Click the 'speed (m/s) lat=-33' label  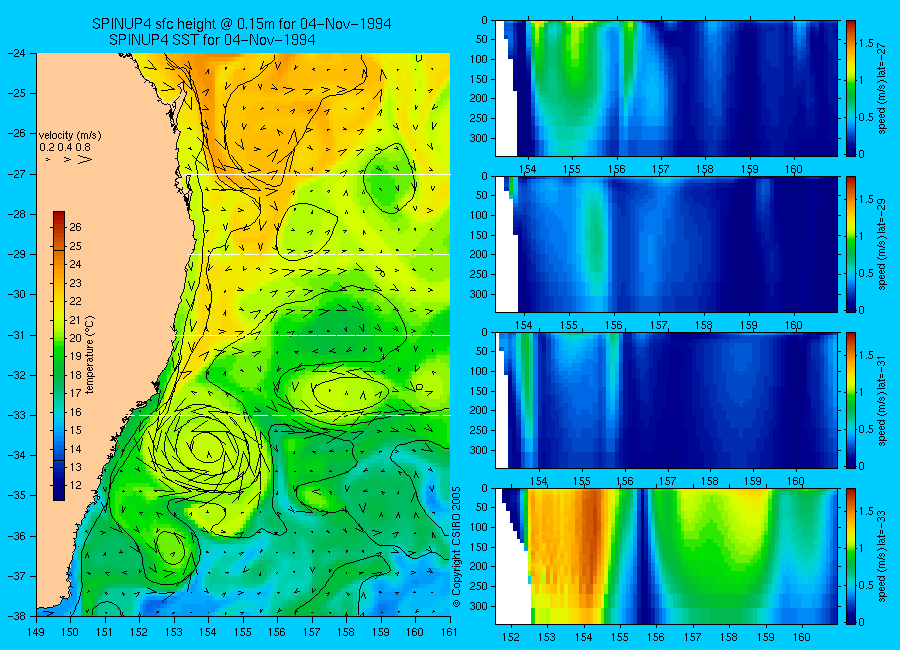coord(883,556)
